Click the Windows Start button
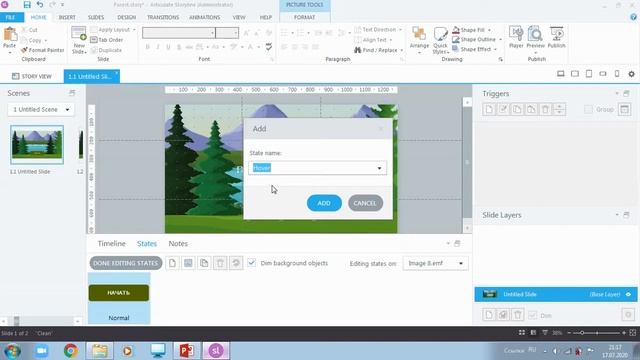This screenshot has height=360, width=640. click(13, 351)
